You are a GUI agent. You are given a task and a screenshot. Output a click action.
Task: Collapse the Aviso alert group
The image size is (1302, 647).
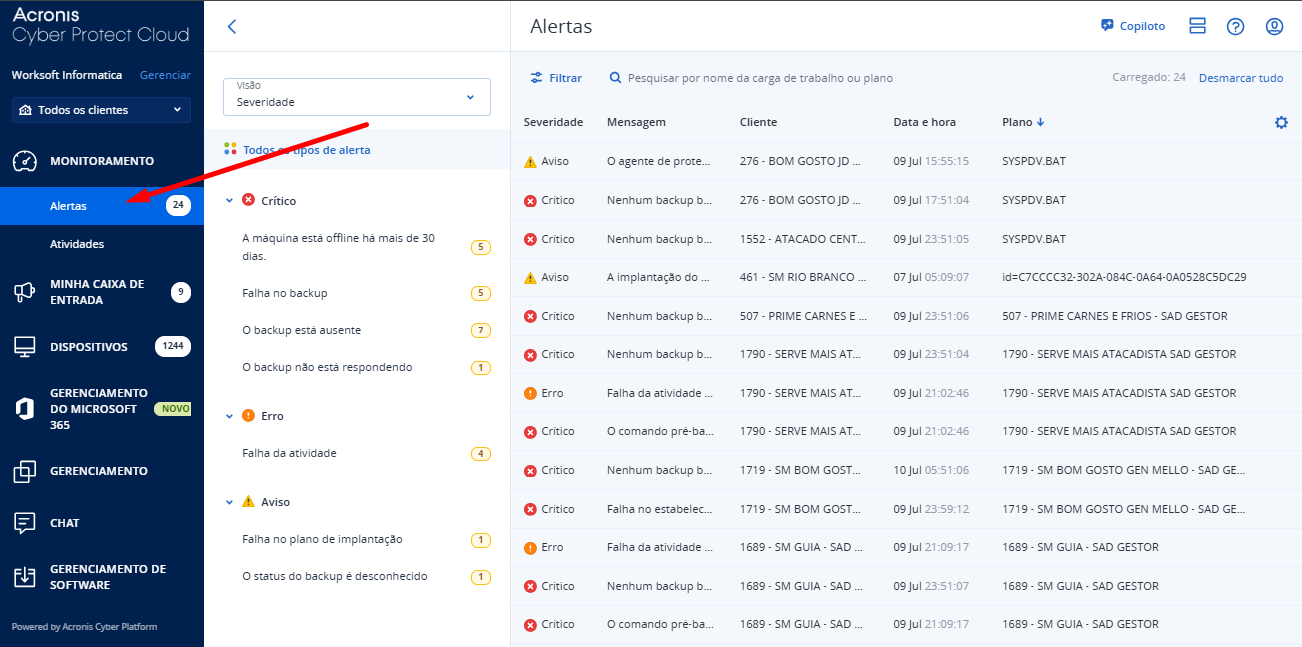click(x=229, y=502)
